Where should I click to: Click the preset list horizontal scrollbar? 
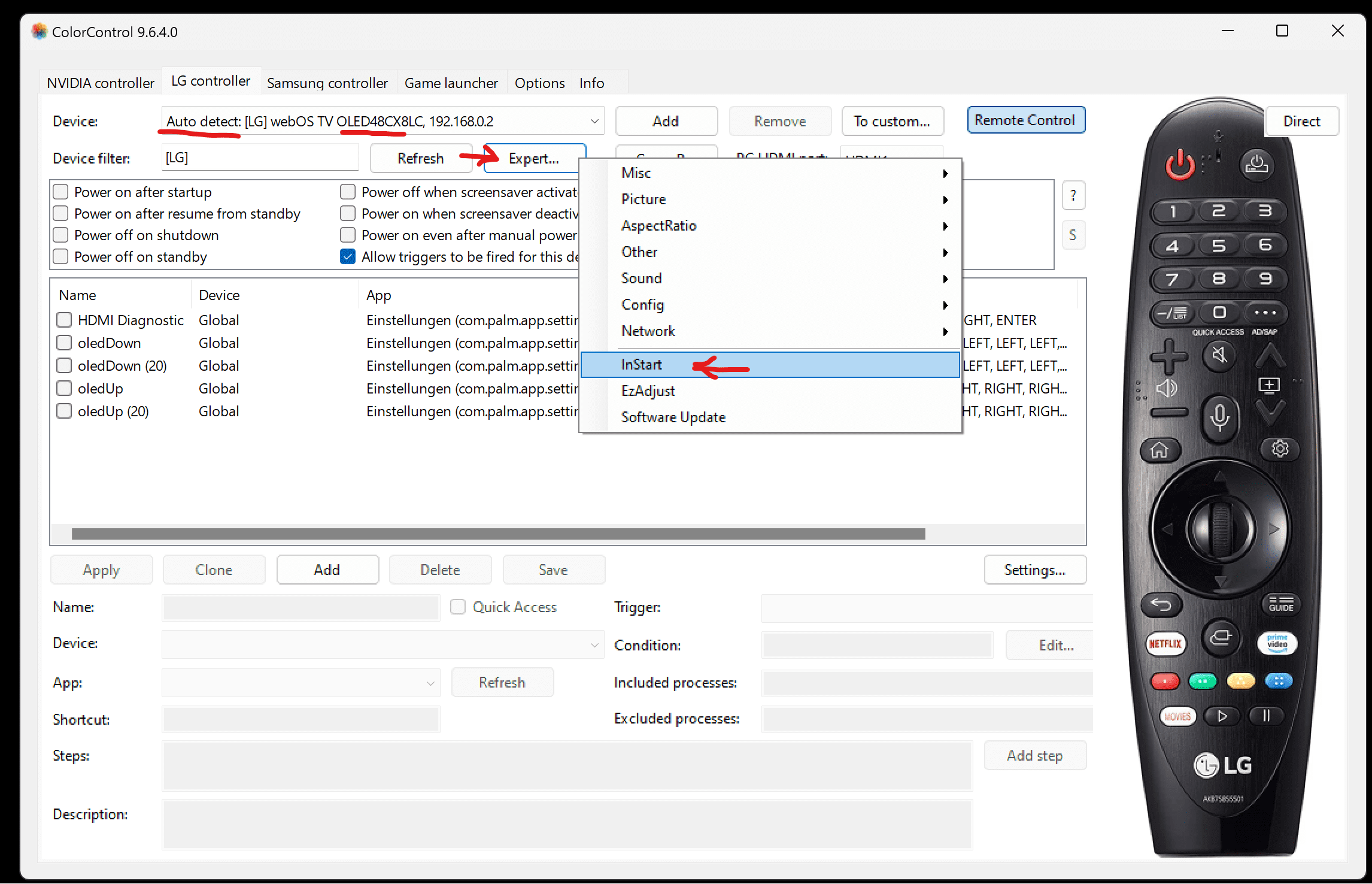(x=498, y=534)
